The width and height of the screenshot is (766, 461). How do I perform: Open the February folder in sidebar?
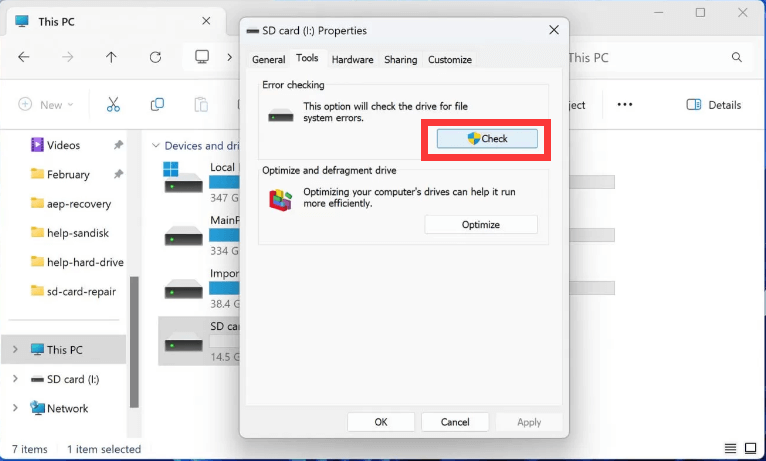(x=68, y=174)
